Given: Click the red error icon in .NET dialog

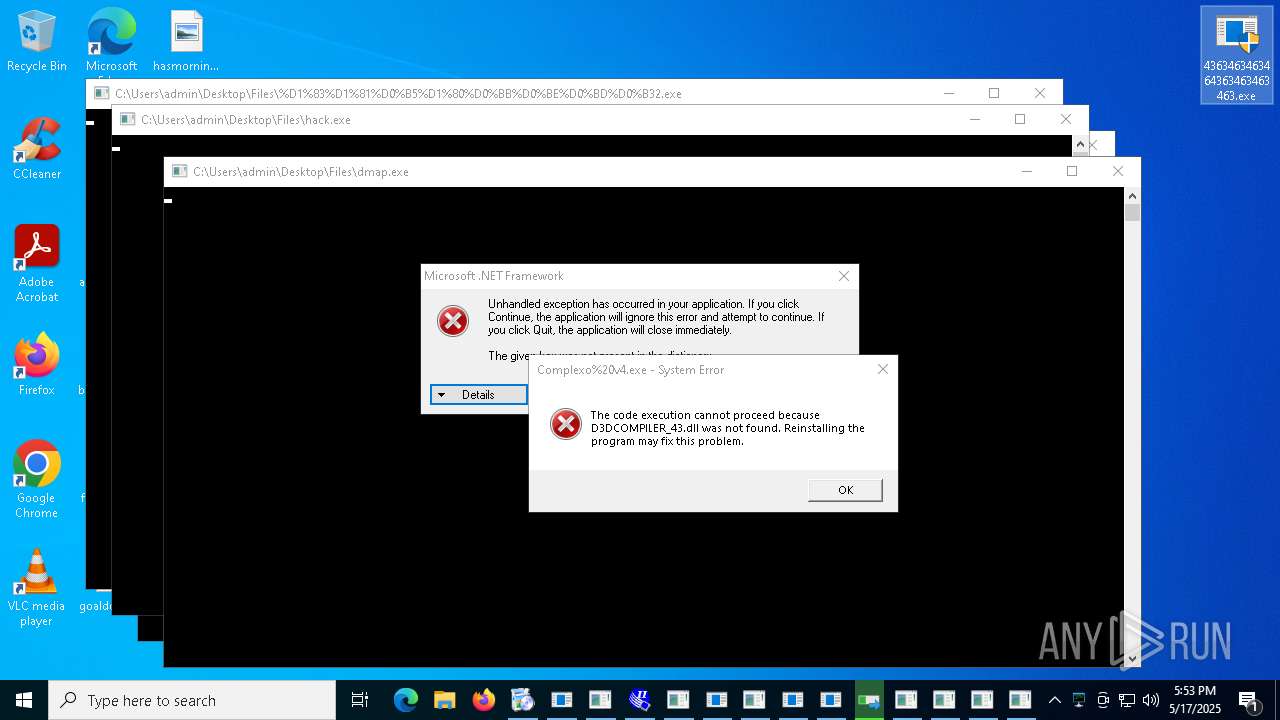Looking at the screenshot, I should pos(453,321).
